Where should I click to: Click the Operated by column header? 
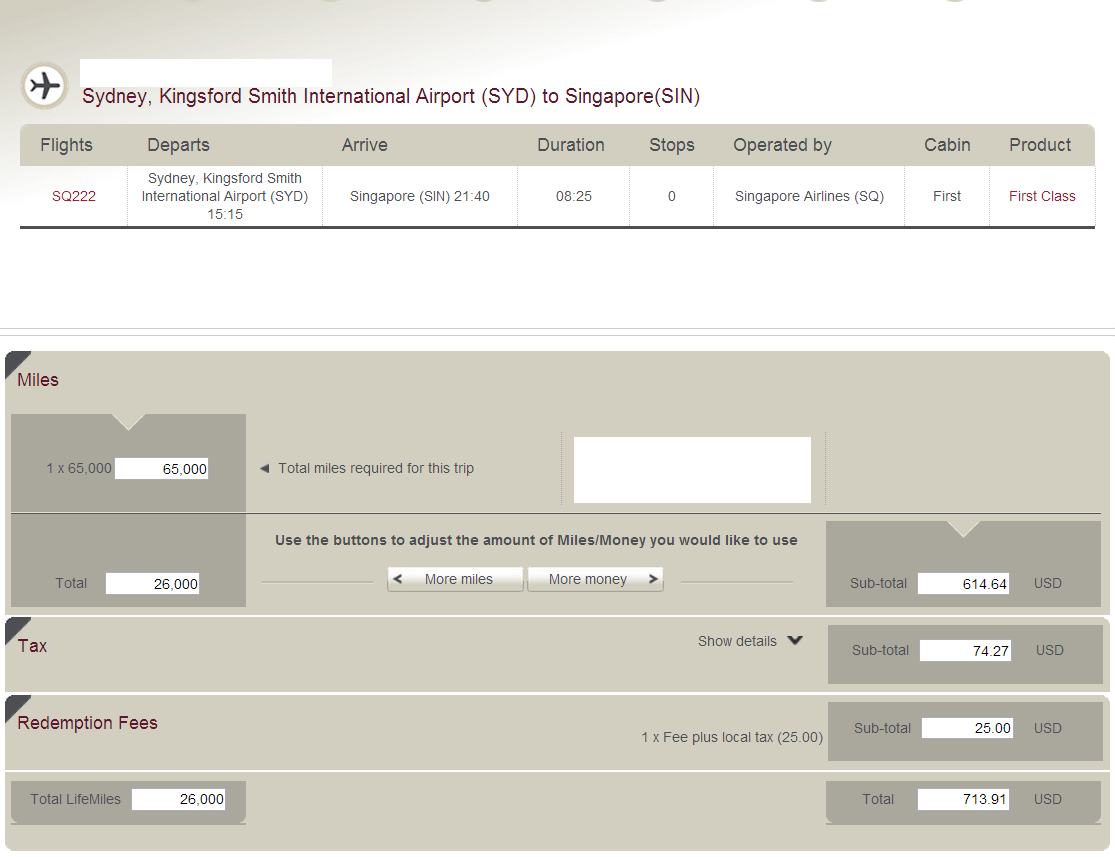click(x=782, y=145)
